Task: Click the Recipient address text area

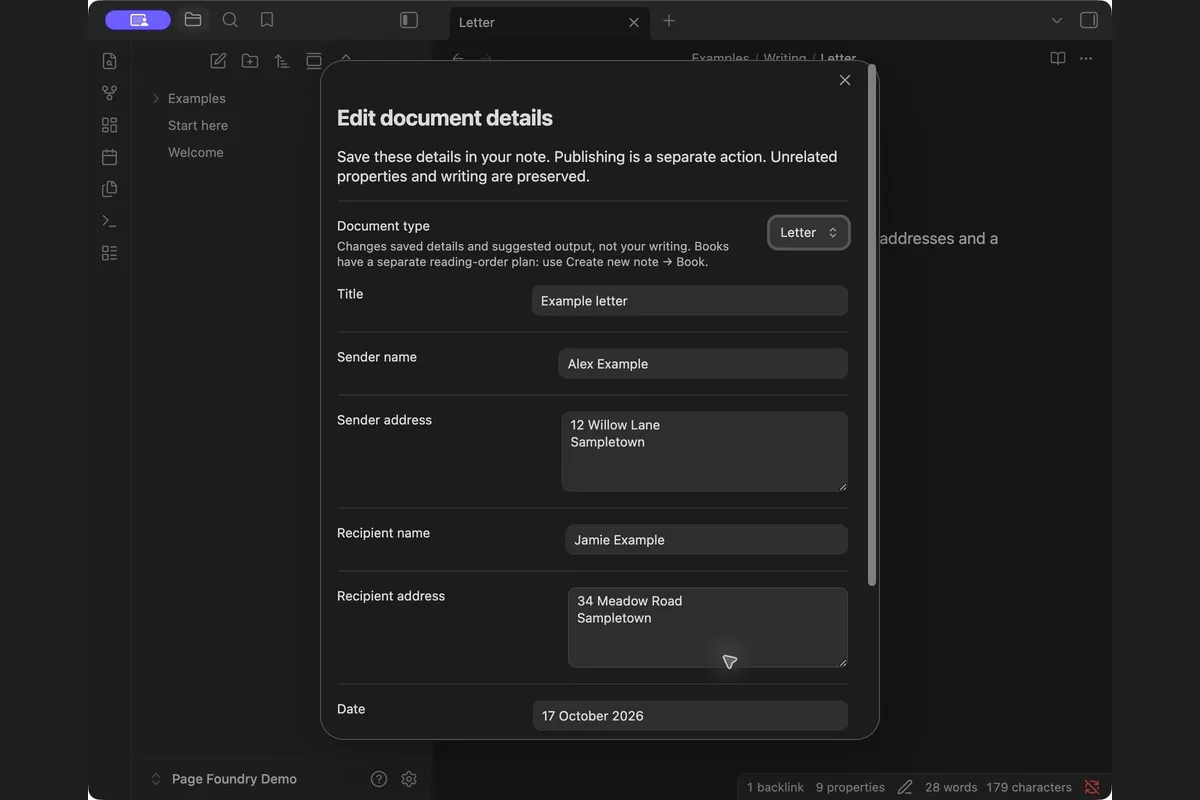Action: coord(708,628)
